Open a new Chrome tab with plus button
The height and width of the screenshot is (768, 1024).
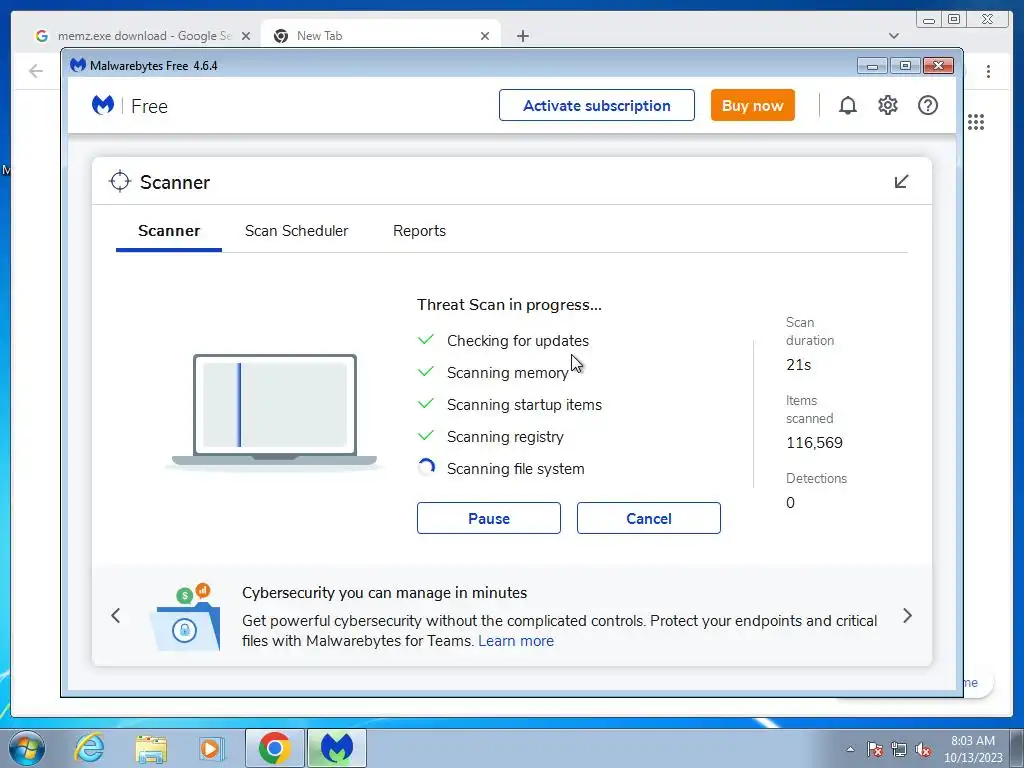(522, 36)
